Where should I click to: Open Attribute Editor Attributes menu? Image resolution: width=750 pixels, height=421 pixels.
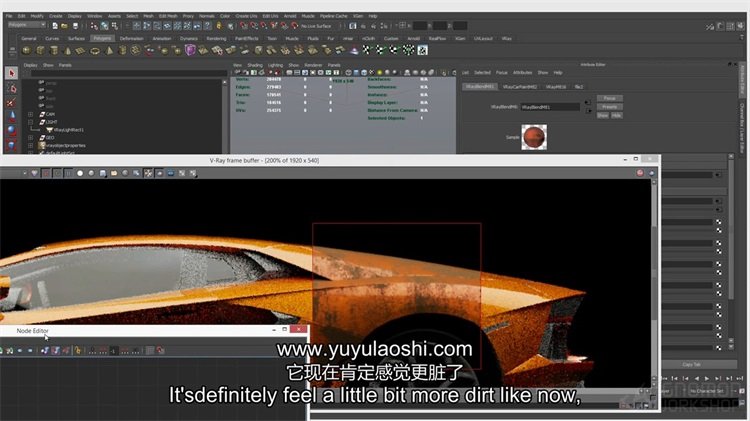click(x=522, y=73)
